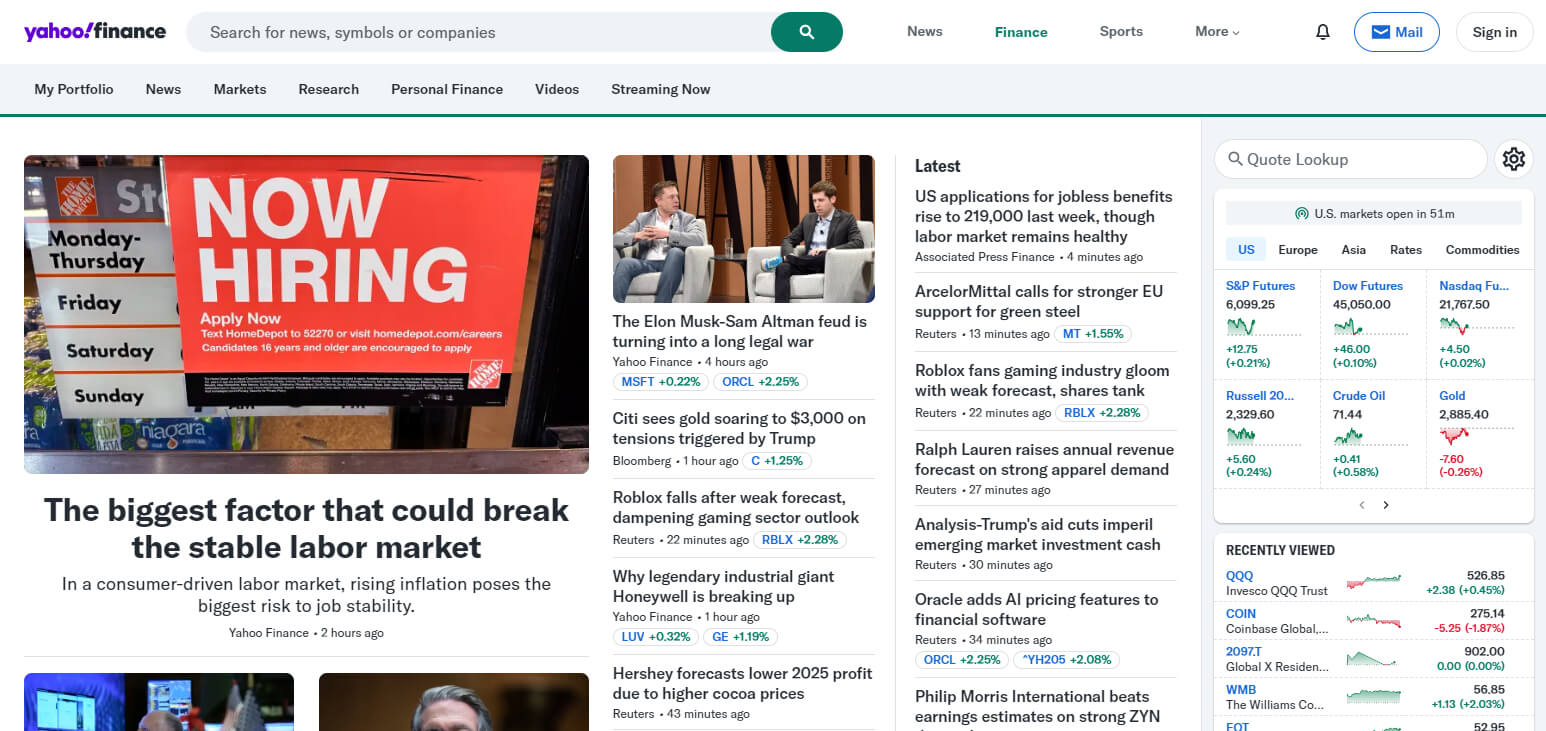This screenshot has width=1546, height=731.
Task: Switch to Europe markets tab
Action: pyautogui.click(x=1298, y=249)
